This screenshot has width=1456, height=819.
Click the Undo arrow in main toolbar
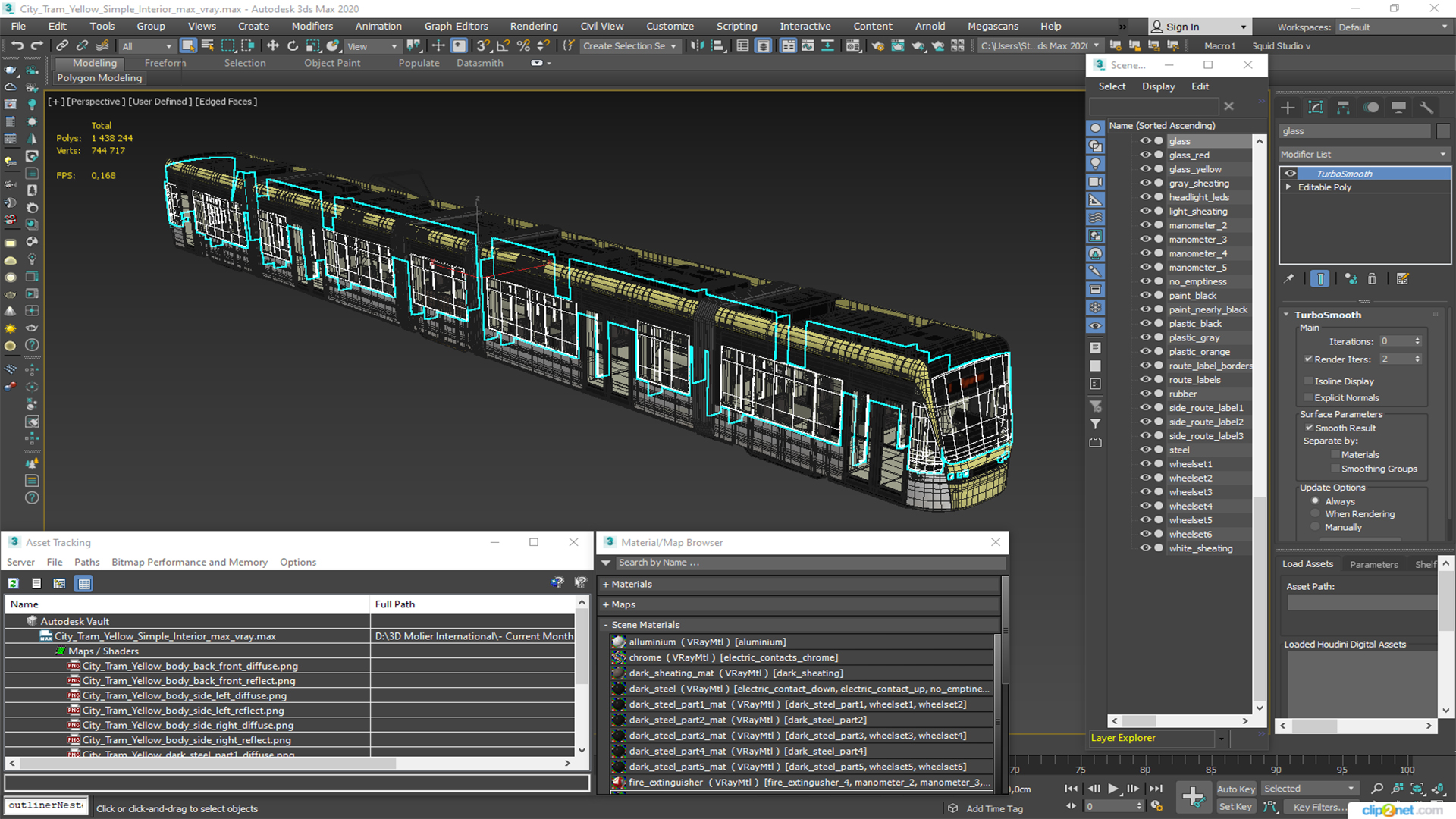(x=17, y=46)
